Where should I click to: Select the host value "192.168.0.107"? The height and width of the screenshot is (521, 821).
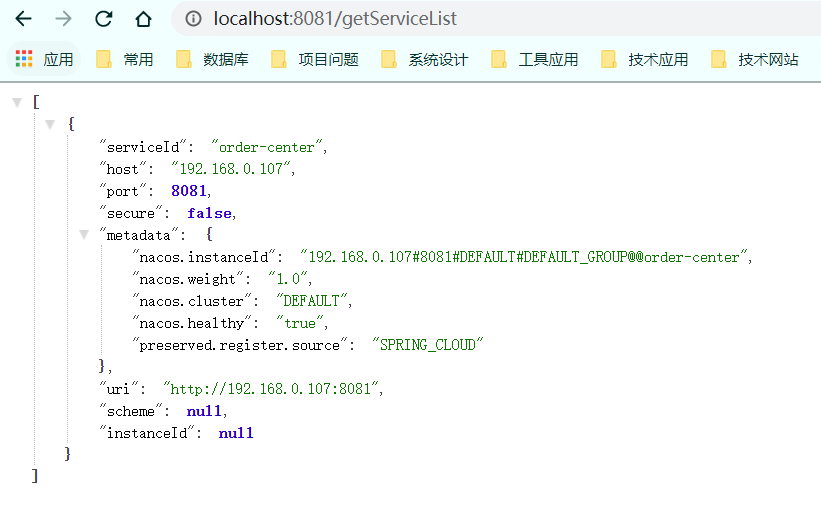point(231,169)
